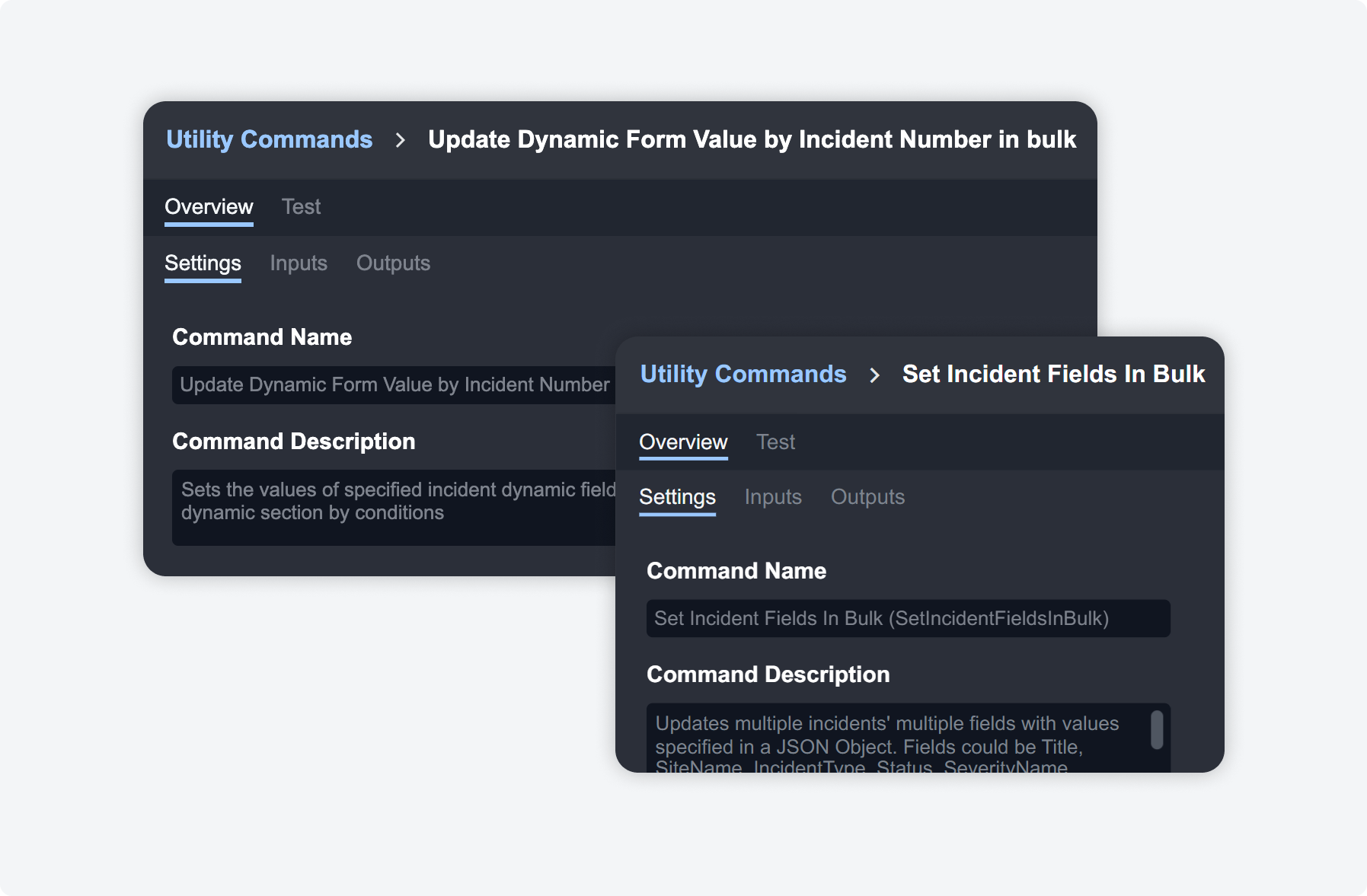Select Settings sub-tab in Set Incident Fields panel

coord(677,496)
